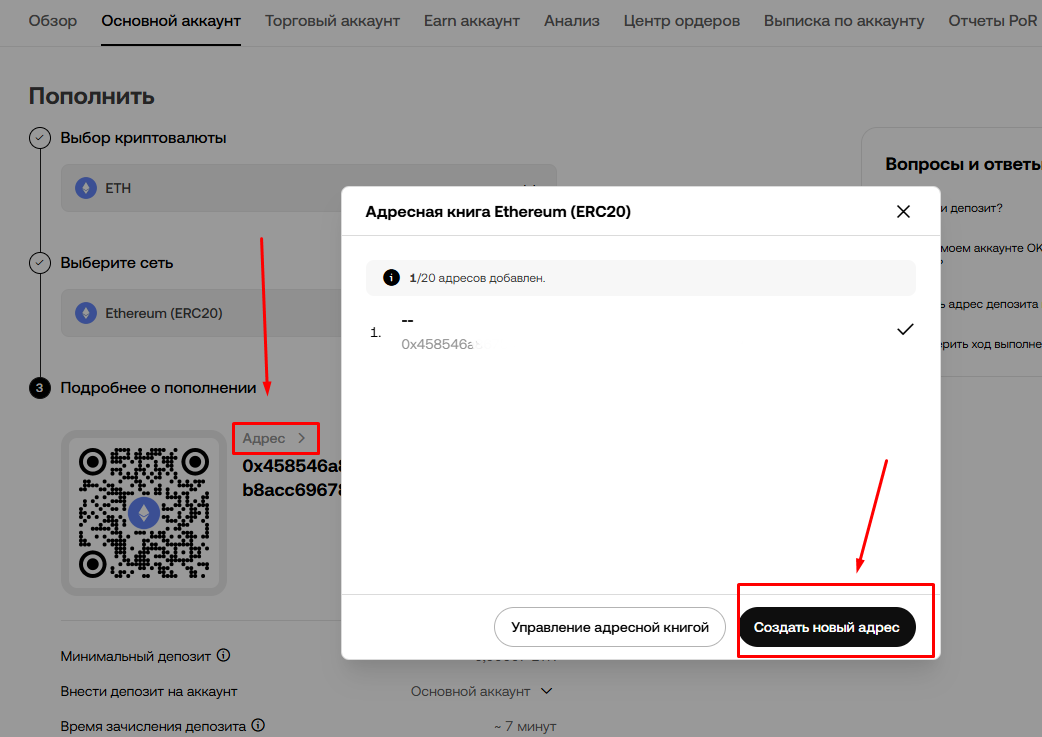Screen dimensions: 1042x737
Task: Click the deposit address text 0x458546a
Action: 292,478
